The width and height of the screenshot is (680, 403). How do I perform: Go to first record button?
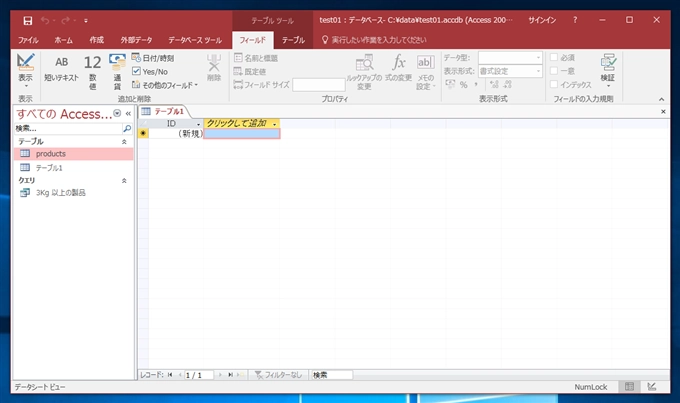[170, 375]
